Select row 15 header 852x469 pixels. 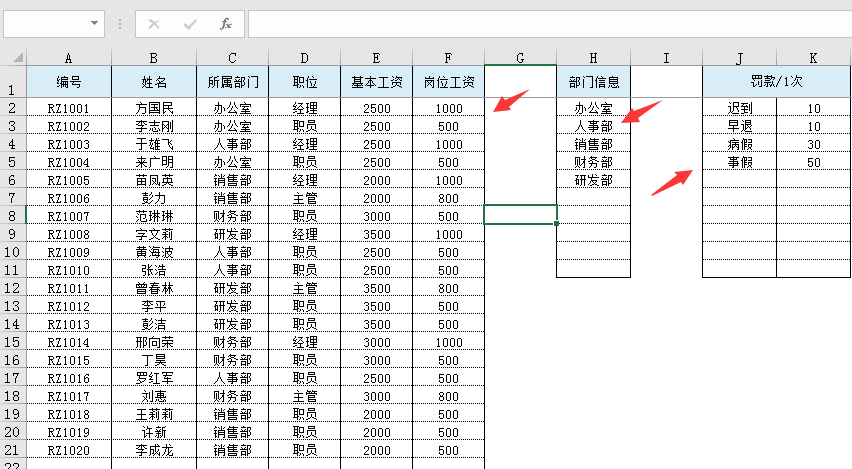(x=12, y=342)
